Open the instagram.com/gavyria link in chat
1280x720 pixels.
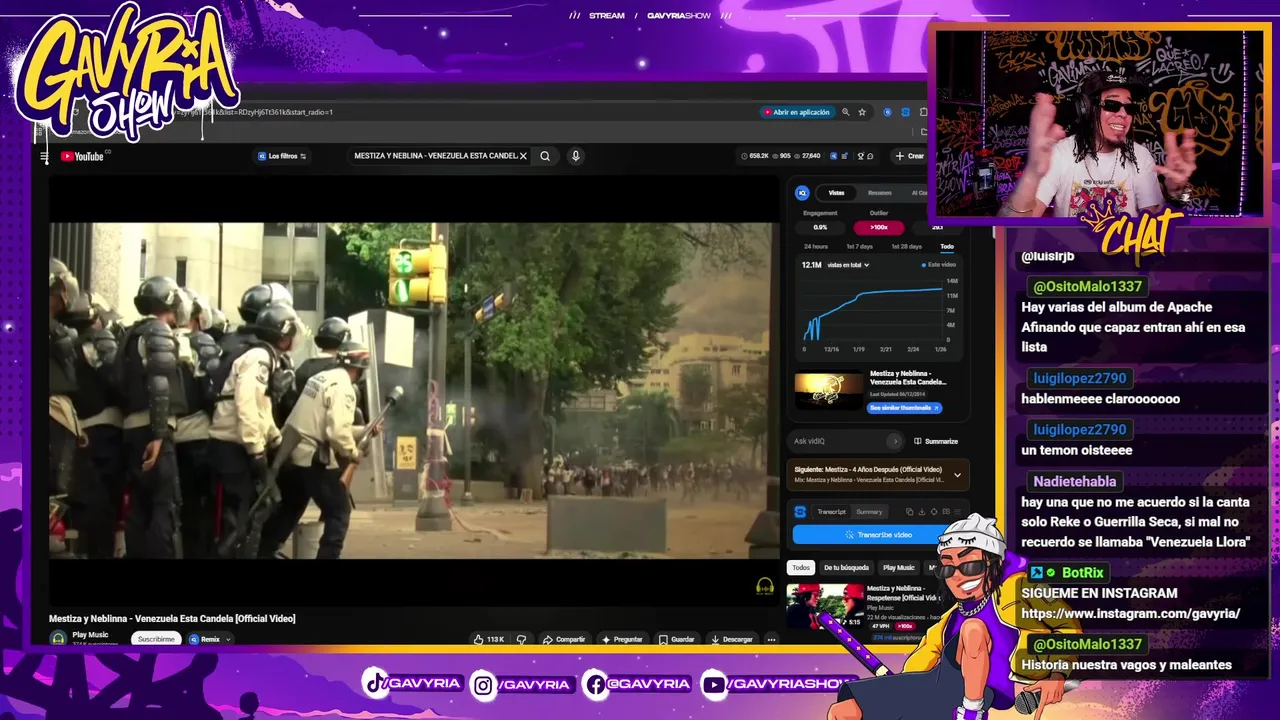(1130, 614)
